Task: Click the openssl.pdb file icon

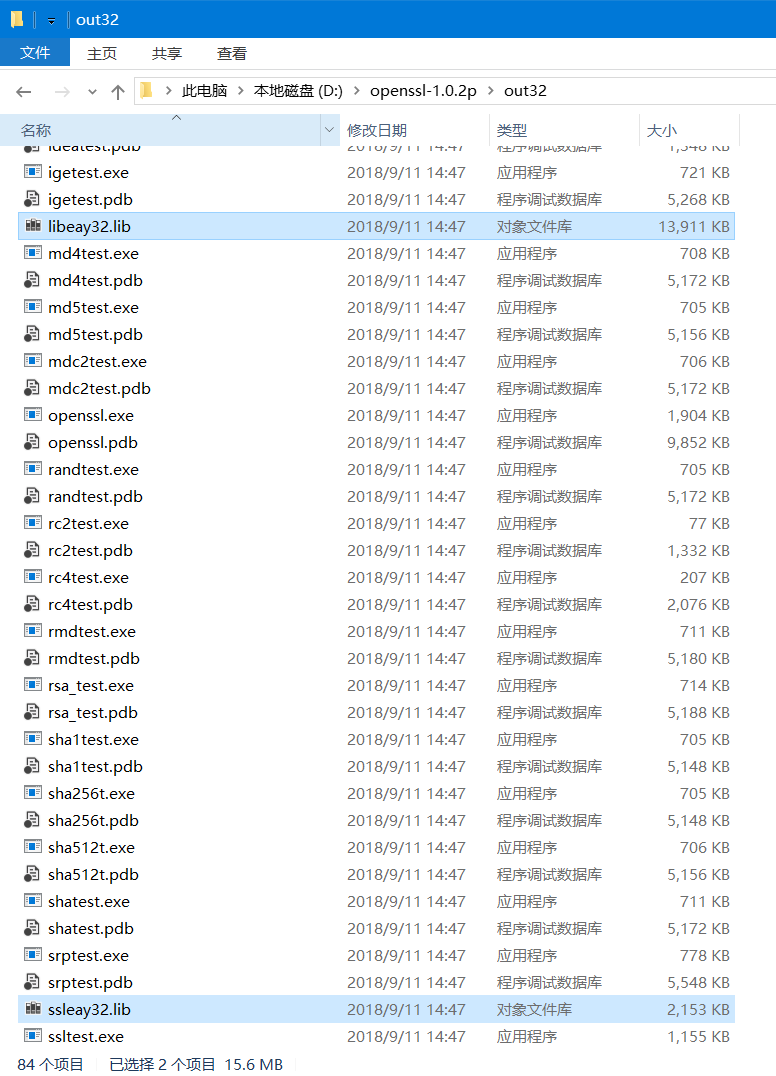Action: tap(32, 442)
